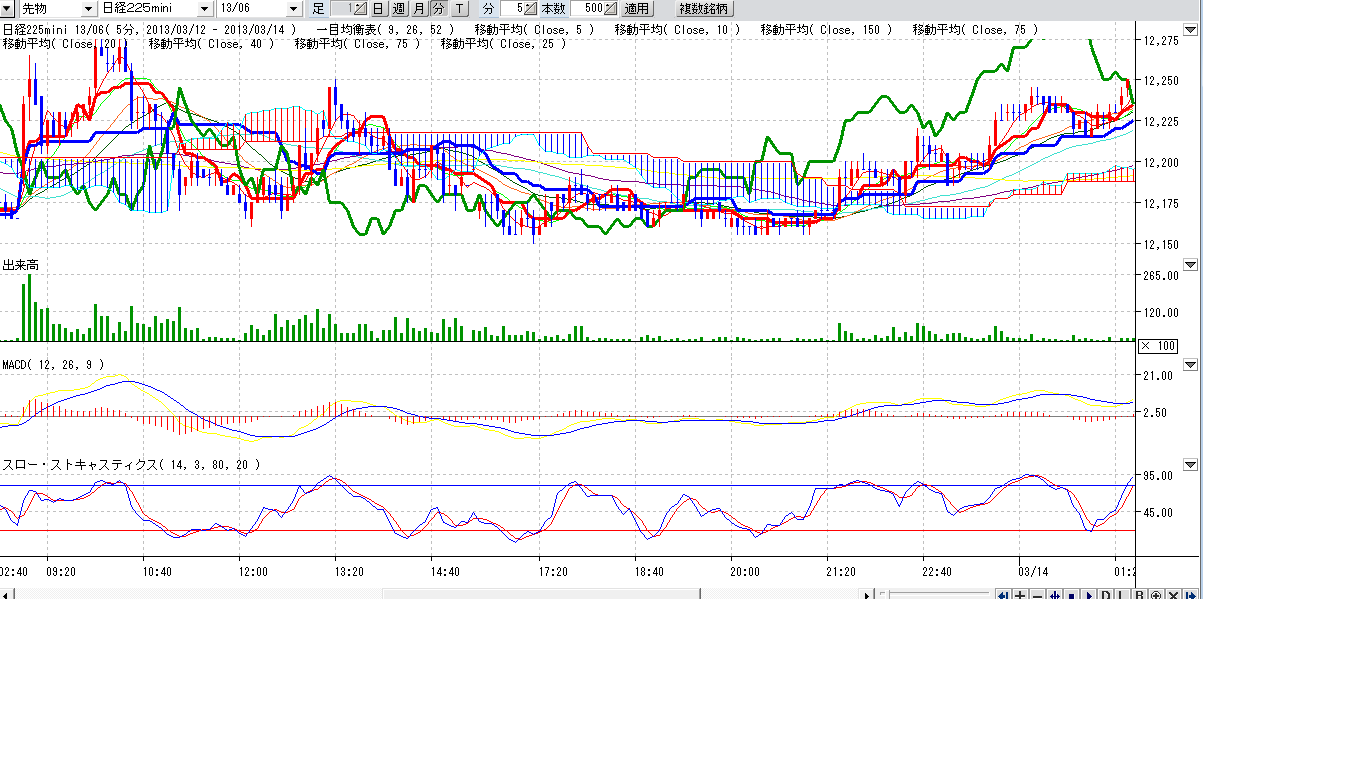Toggle the 月 monthly timeframe button
The height and width of the screenshot is (768, 1366).
(419, 8)
